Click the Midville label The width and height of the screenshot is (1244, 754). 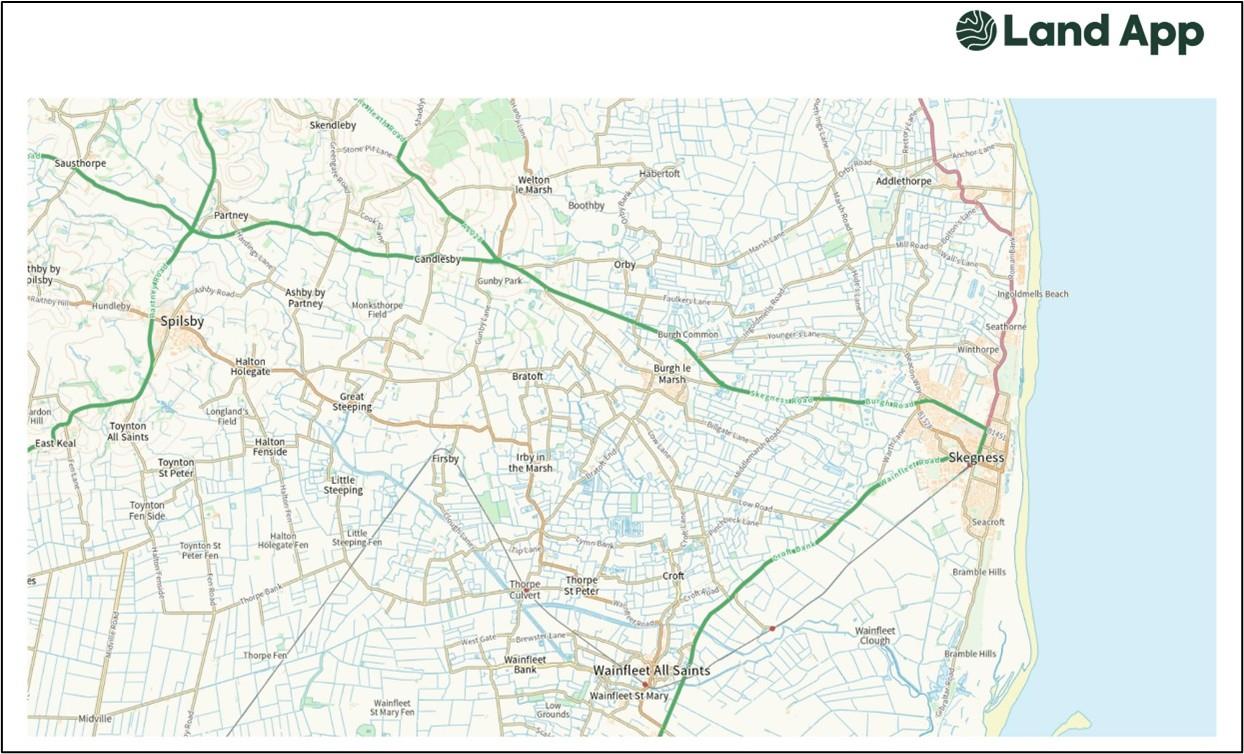95,719
